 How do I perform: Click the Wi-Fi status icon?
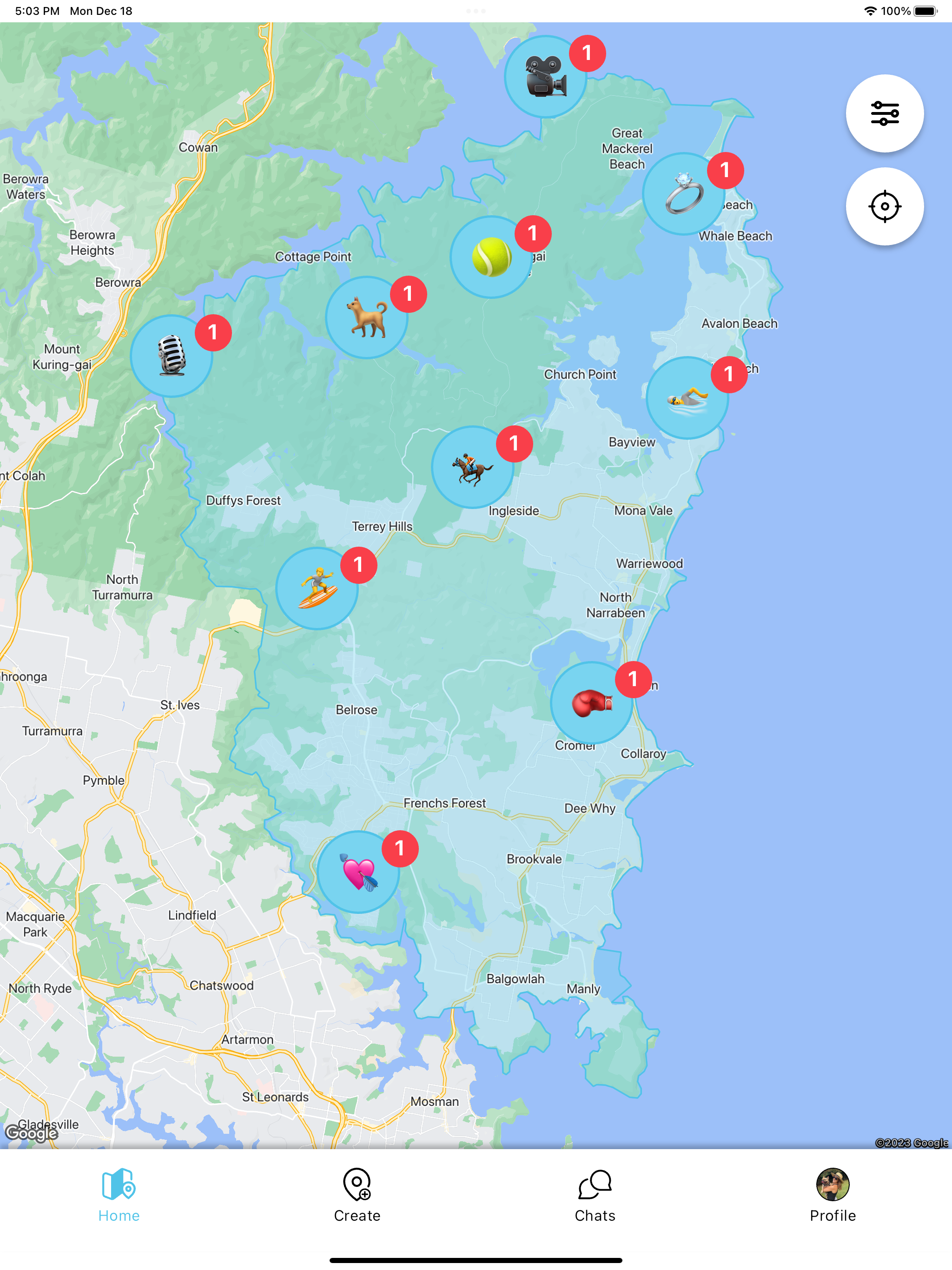click(x=870, y=11)
